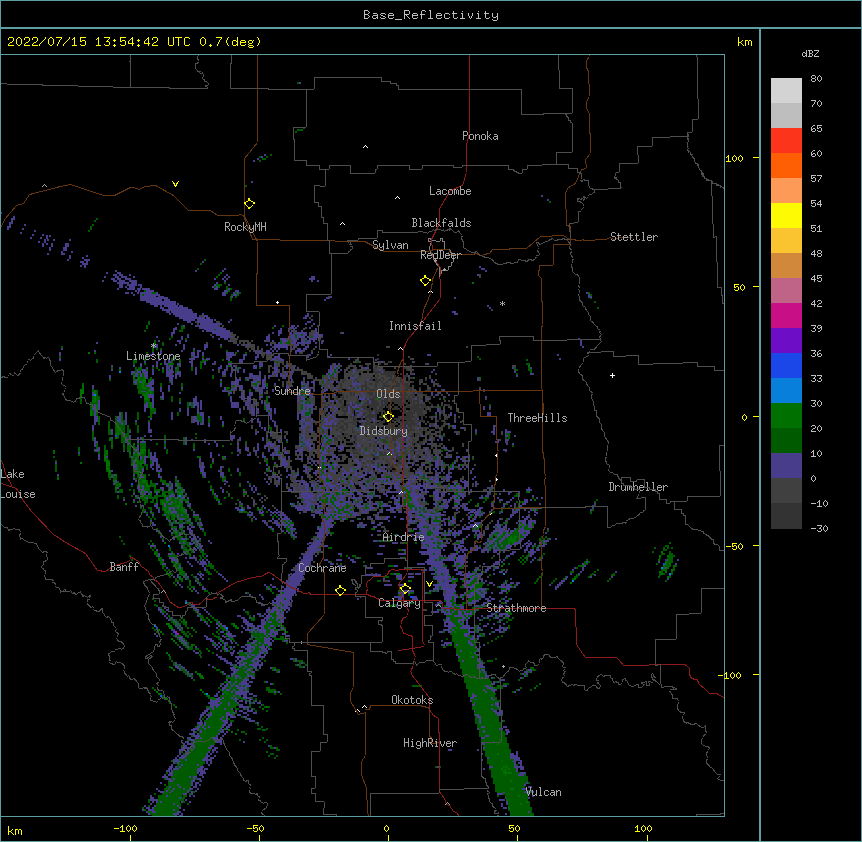Pick the bright green 20–30 dBZ swatch
862x842 pixels.
(x=786, y=416)
